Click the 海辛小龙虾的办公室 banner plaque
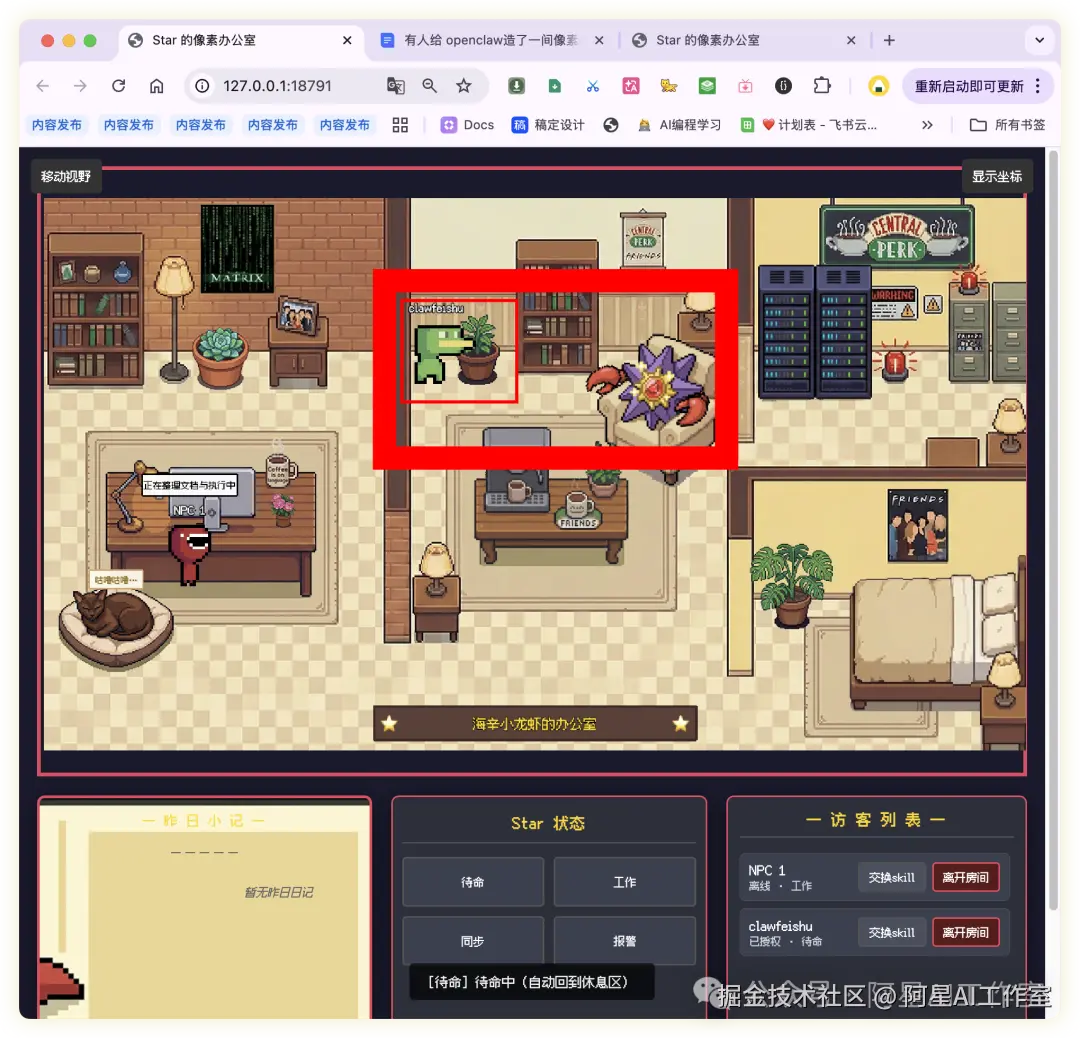 tap(535, 724)
